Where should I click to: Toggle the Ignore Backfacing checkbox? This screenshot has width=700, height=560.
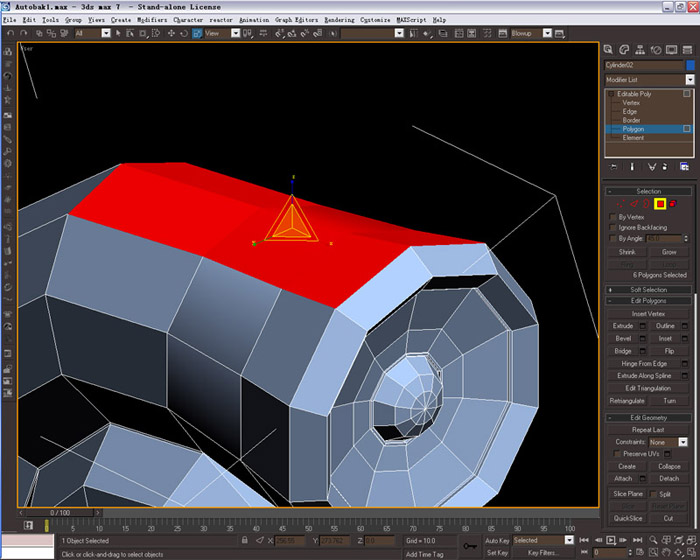point(613,228)
